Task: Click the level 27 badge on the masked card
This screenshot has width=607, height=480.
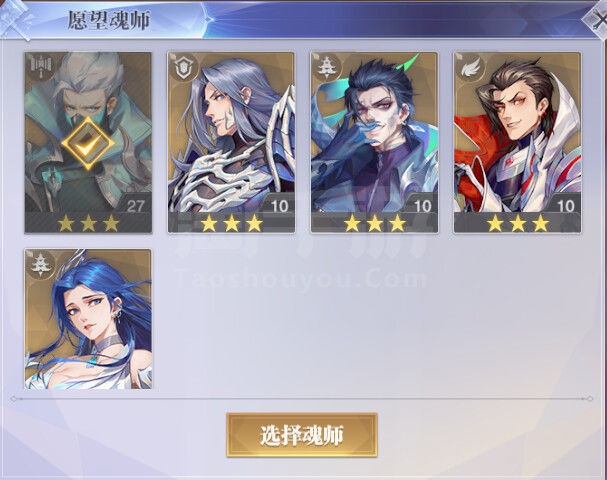Action: 135,206
